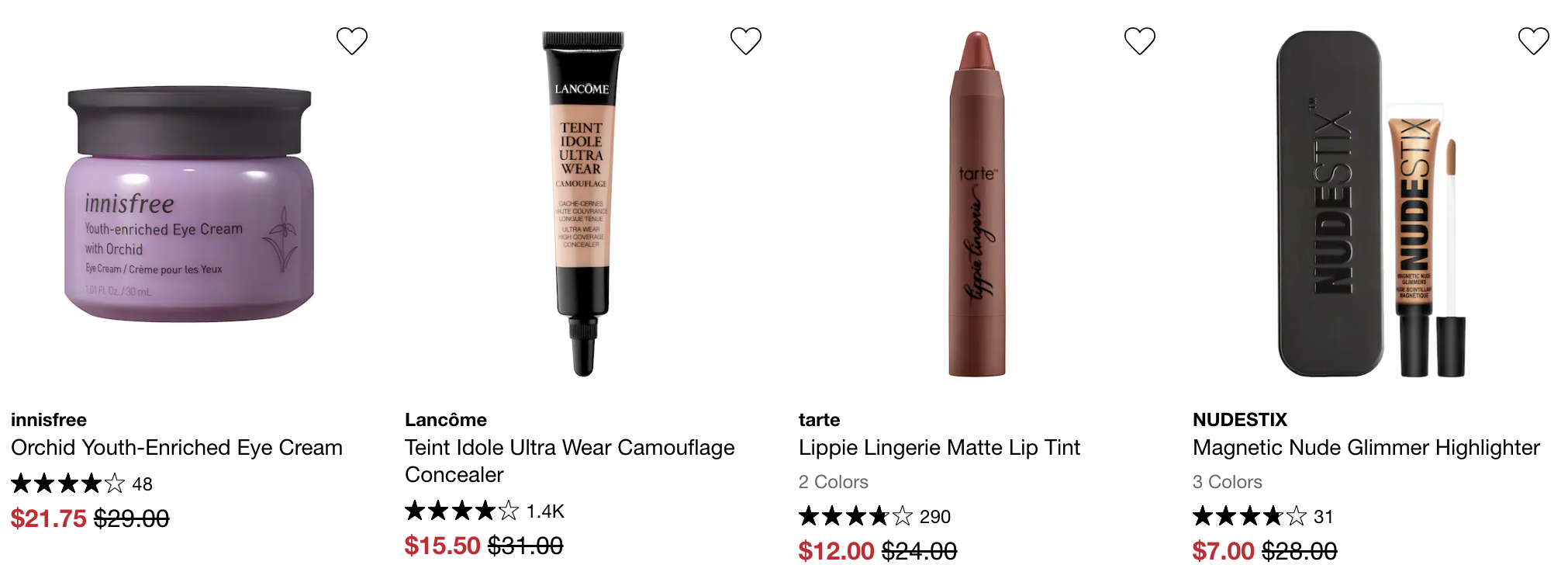View 290 reviews rating for tarte

click(x=875, y=516)
